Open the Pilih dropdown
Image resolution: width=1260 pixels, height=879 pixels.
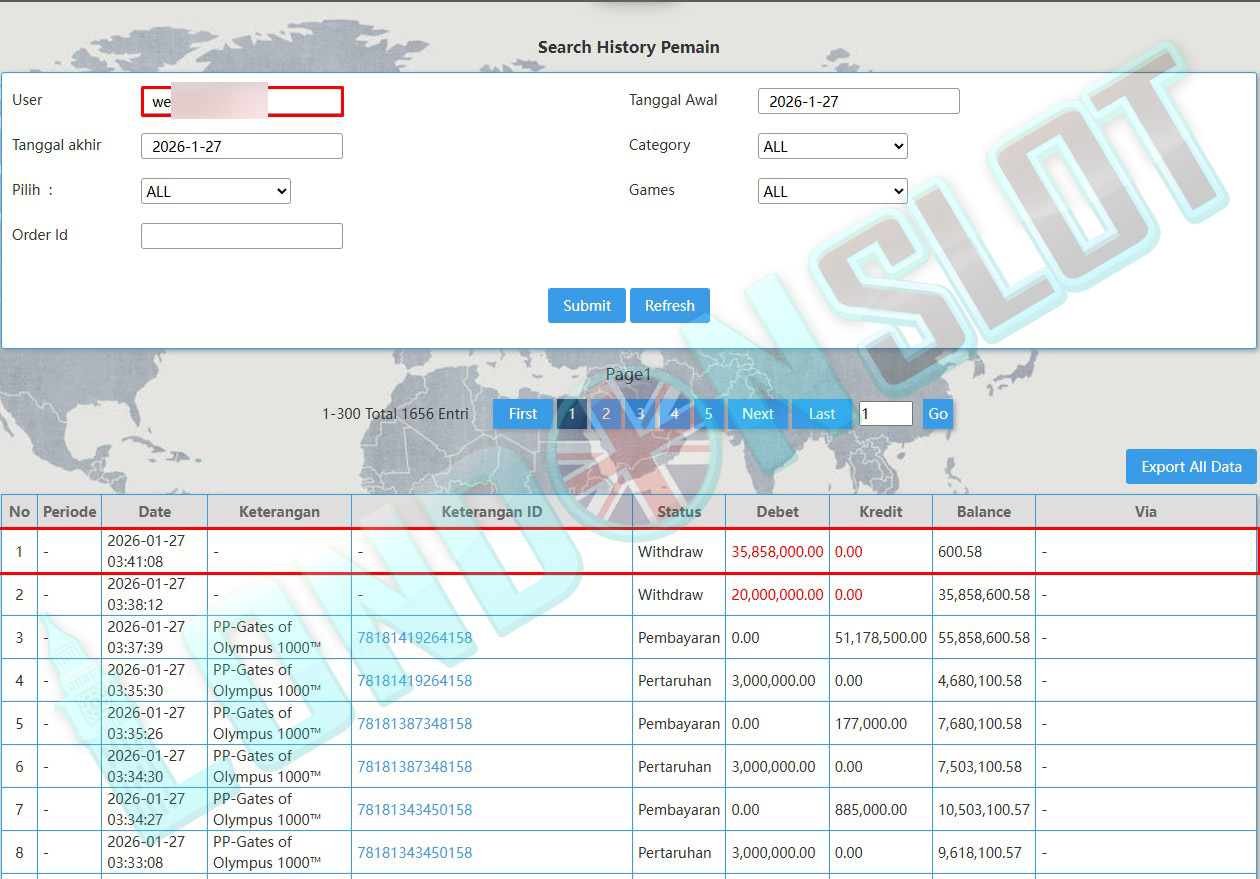pos(215,192)
